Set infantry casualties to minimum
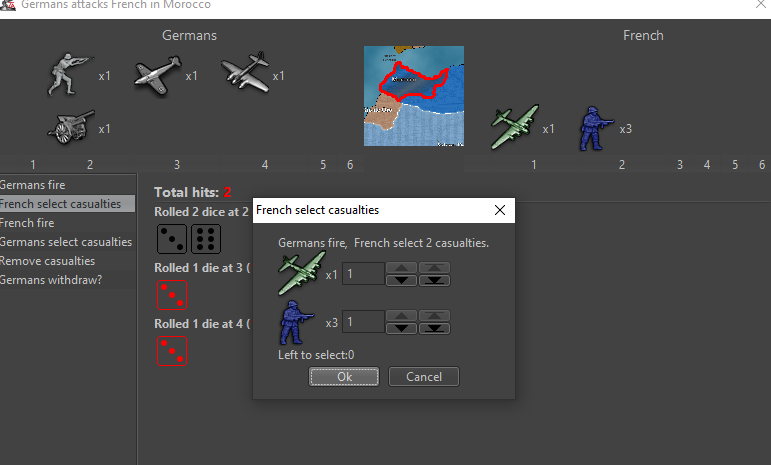771x465 pixels. click(435, 328)
